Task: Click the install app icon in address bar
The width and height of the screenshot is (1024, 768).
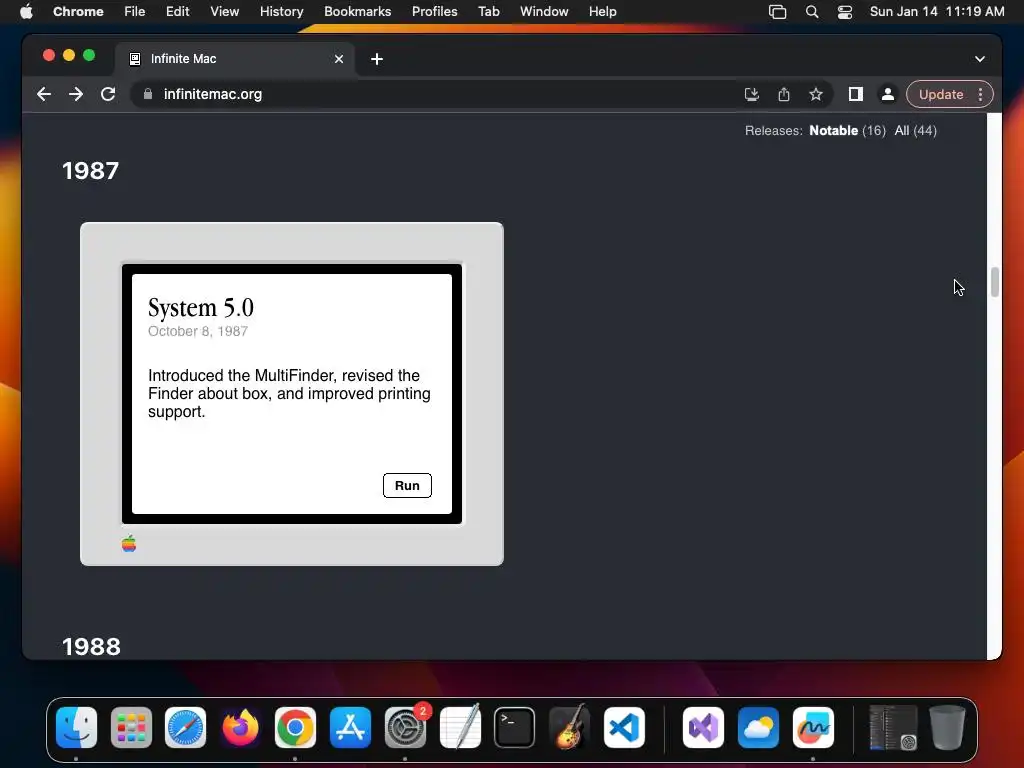Action: pyautogui.click(x=752, y=94)
